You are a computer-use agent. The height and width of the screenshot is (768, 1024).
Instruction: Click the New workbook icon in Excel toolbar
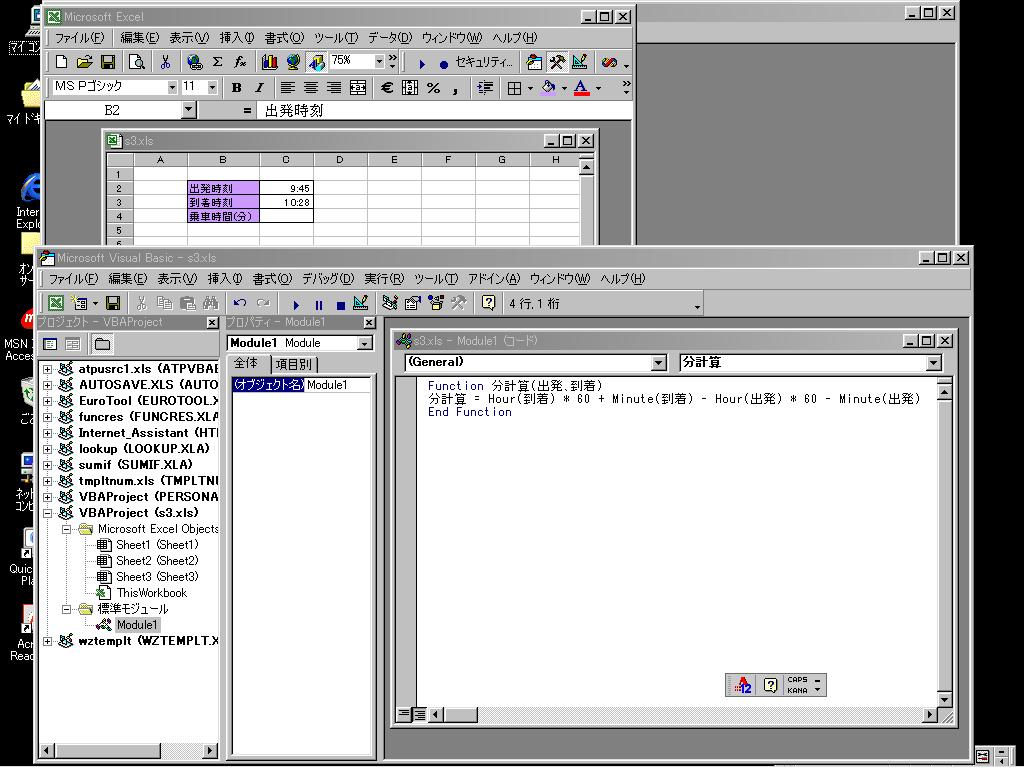[61, 62]
